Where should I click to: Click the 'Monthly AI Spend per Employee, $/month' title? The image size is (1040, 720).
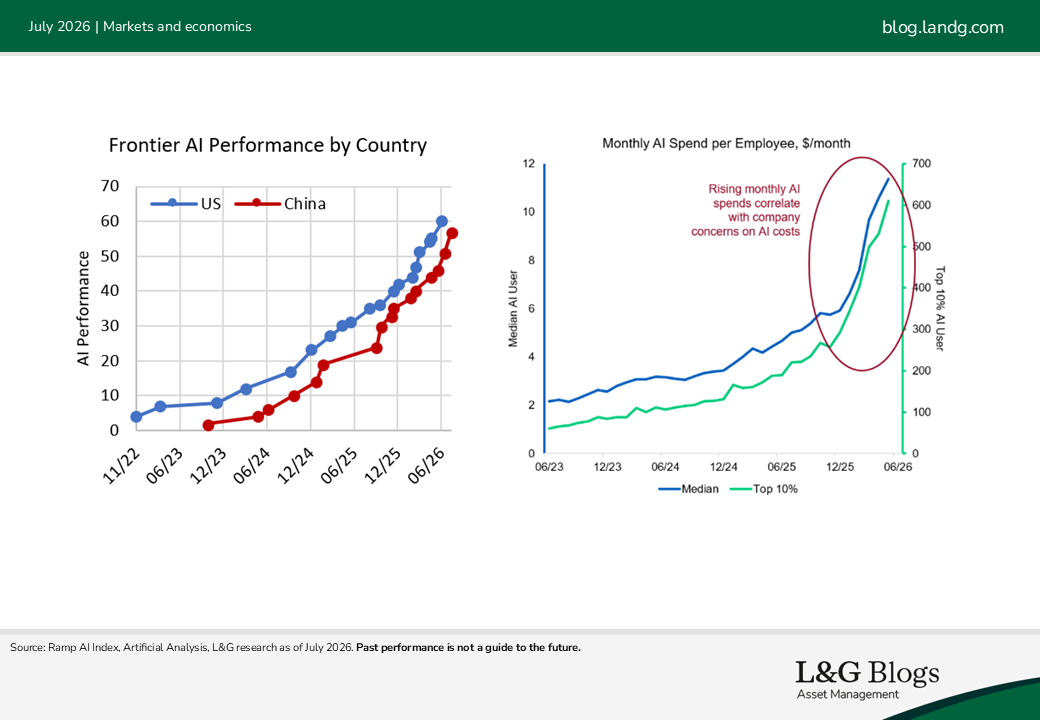tap(726, 143)
